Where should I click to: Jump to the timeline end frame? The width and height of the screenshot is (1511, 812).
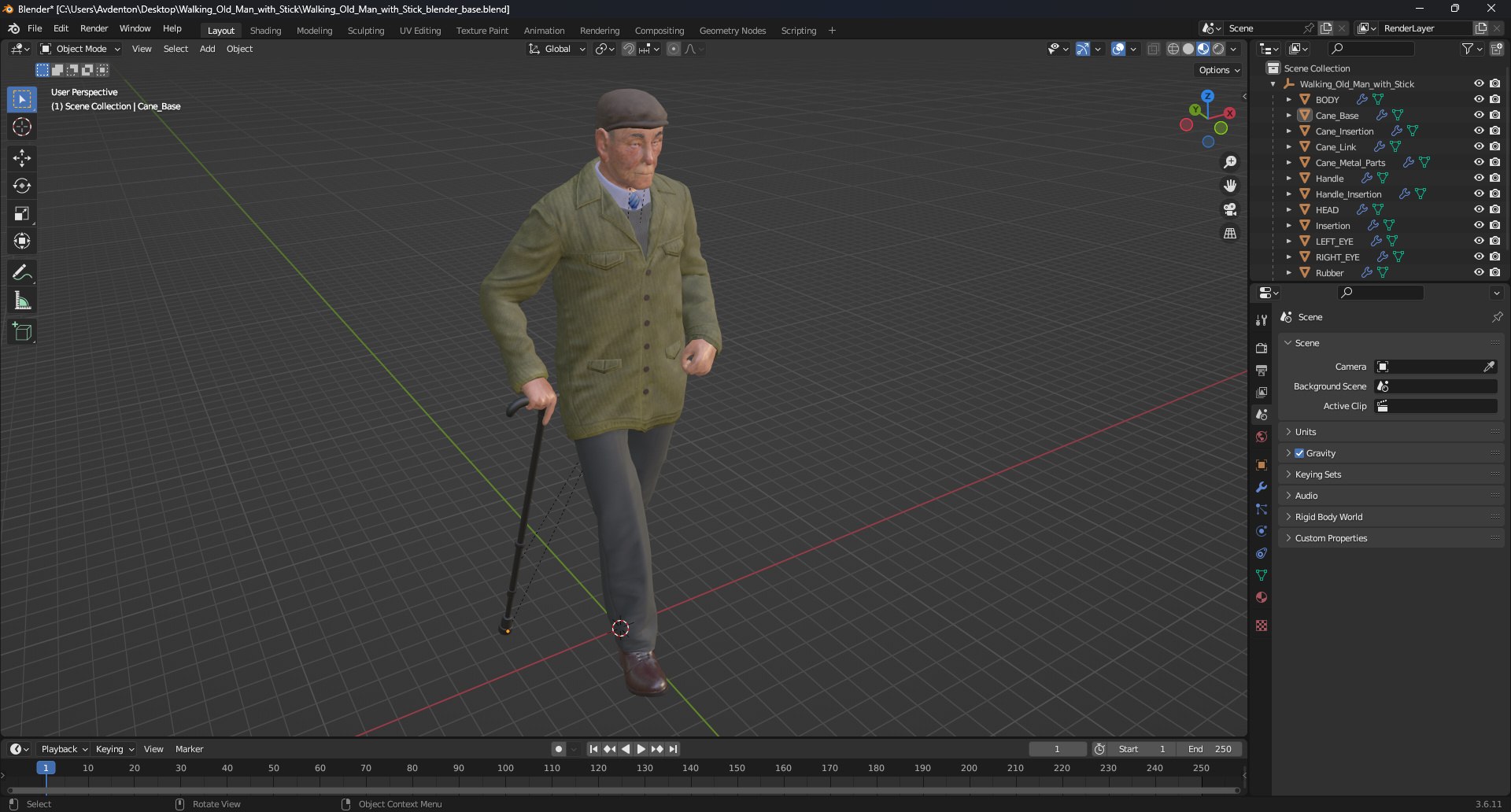(673, 749)
